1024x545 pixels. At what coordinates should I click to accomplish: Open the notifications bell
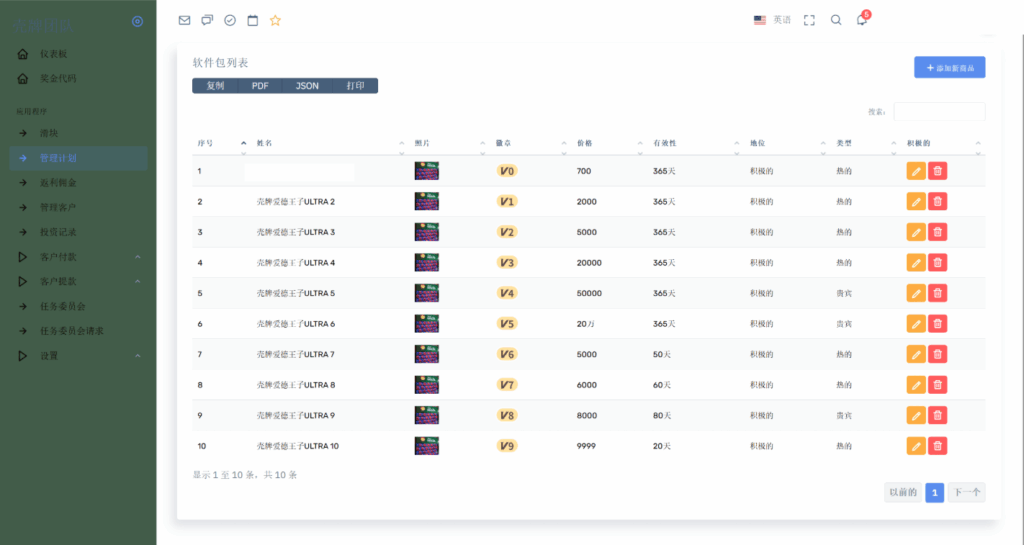pos(861,20)
